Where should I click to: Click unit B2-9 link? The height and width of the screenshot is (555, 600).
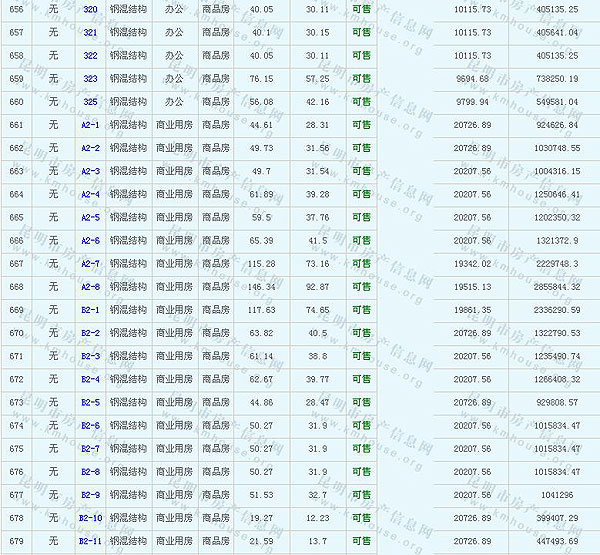pos(90,495)
